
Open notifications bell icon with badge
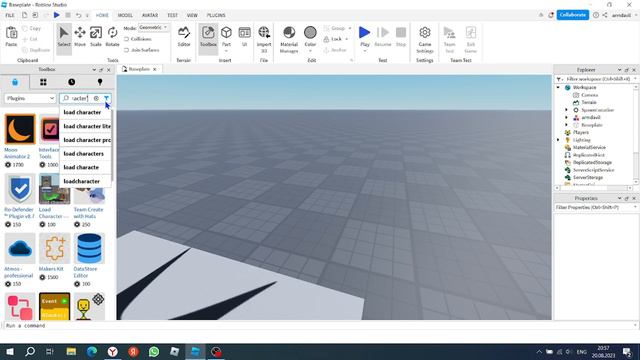click(x=551, y=15)
